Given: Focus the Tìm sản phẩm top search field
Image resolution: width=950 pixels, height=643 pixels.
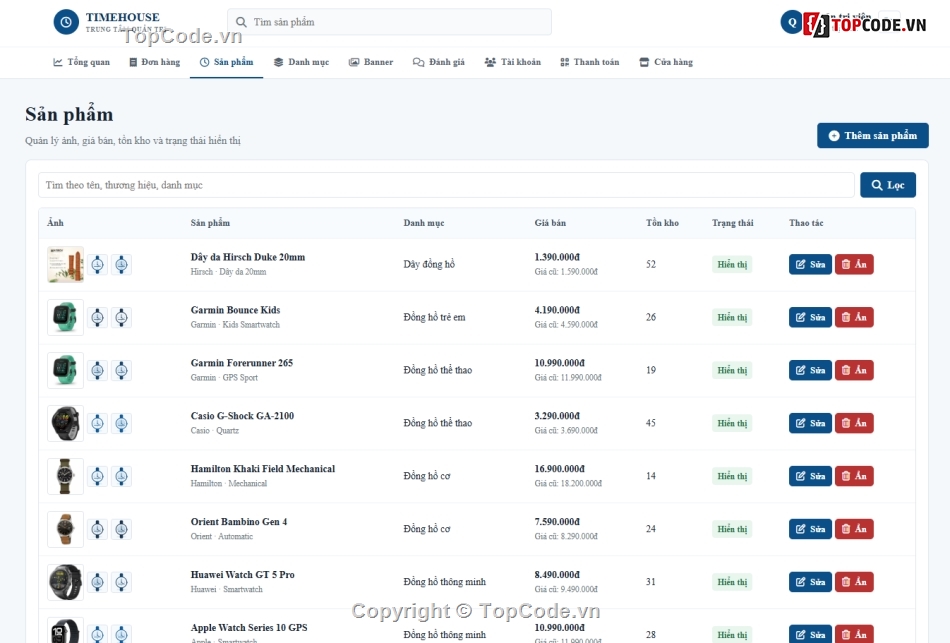Looking at the screenshot, I should [x=390, y=22].
